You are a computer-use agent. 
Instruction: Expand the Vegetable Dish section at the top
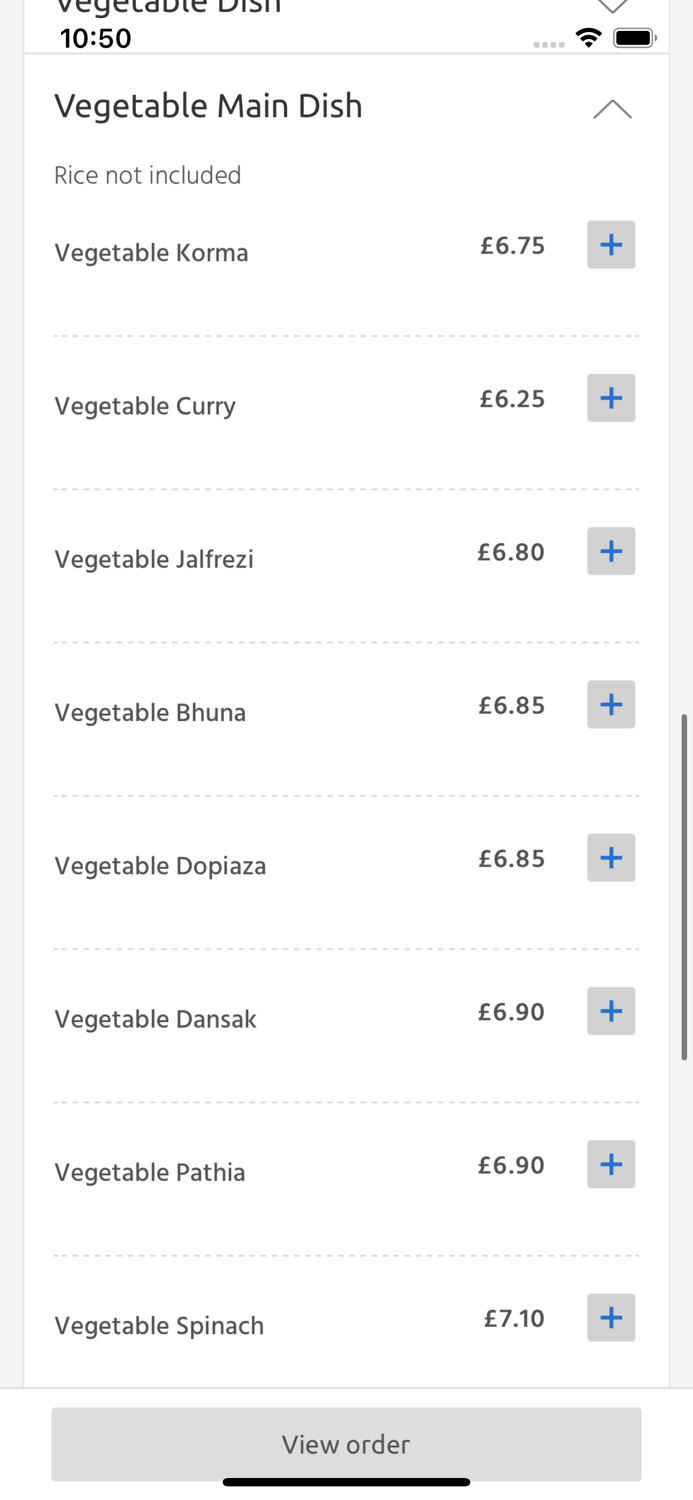tap(612, 5)
